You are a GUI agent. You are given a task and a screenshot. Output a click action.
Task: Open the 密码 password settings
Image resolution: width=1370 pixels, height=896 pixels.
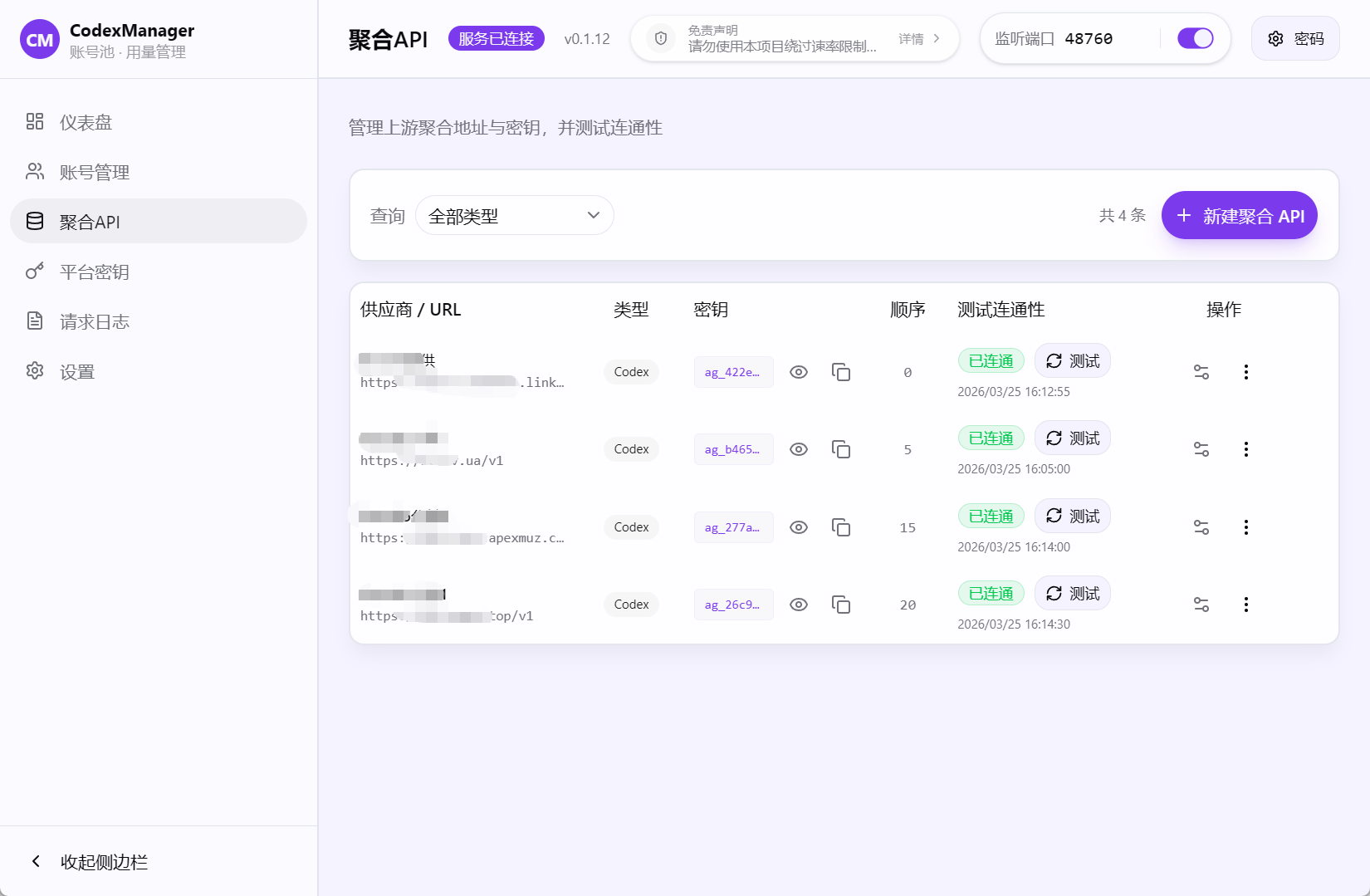1294,38
